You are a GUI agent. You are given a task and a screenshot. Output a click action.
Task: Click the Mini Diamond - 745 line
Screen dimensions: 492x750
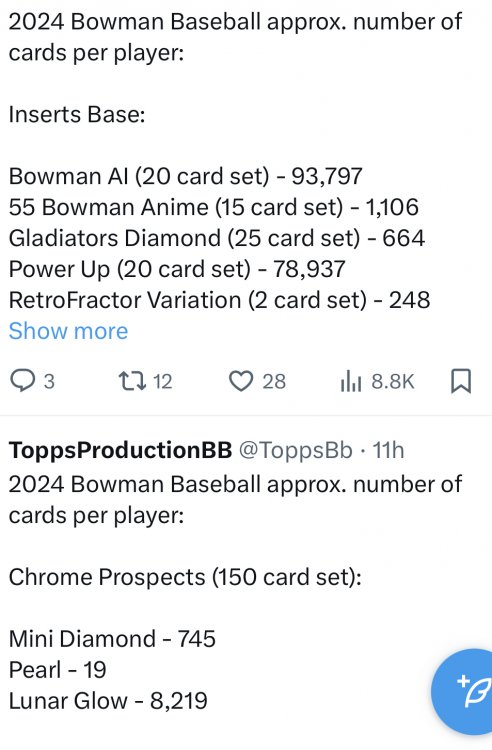112,639
